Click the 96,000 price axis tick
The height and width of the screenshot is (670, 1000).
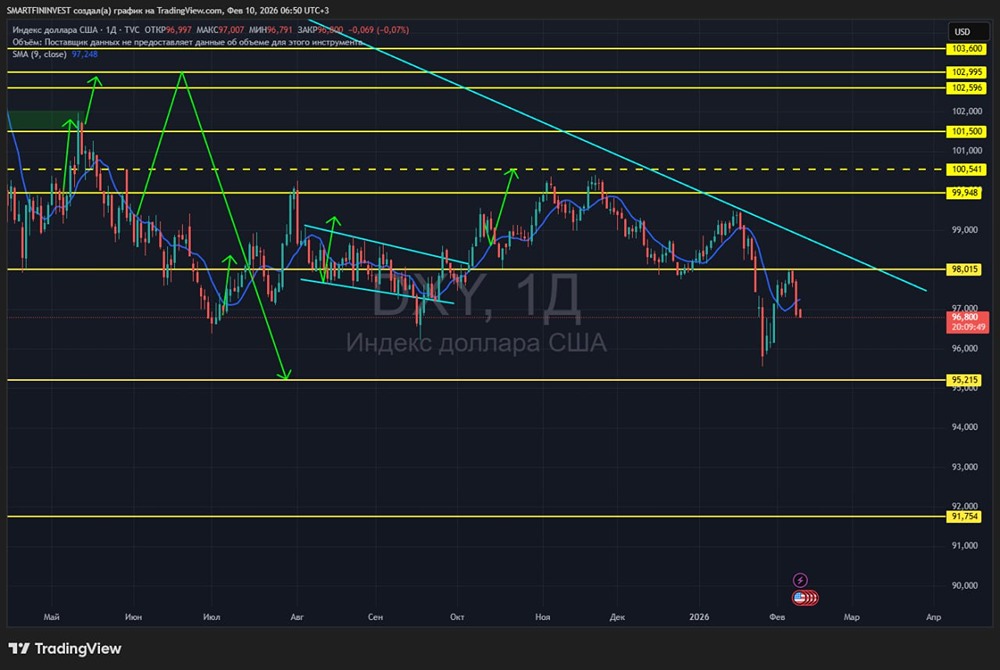pyautogui.click(x=965, y=348)
